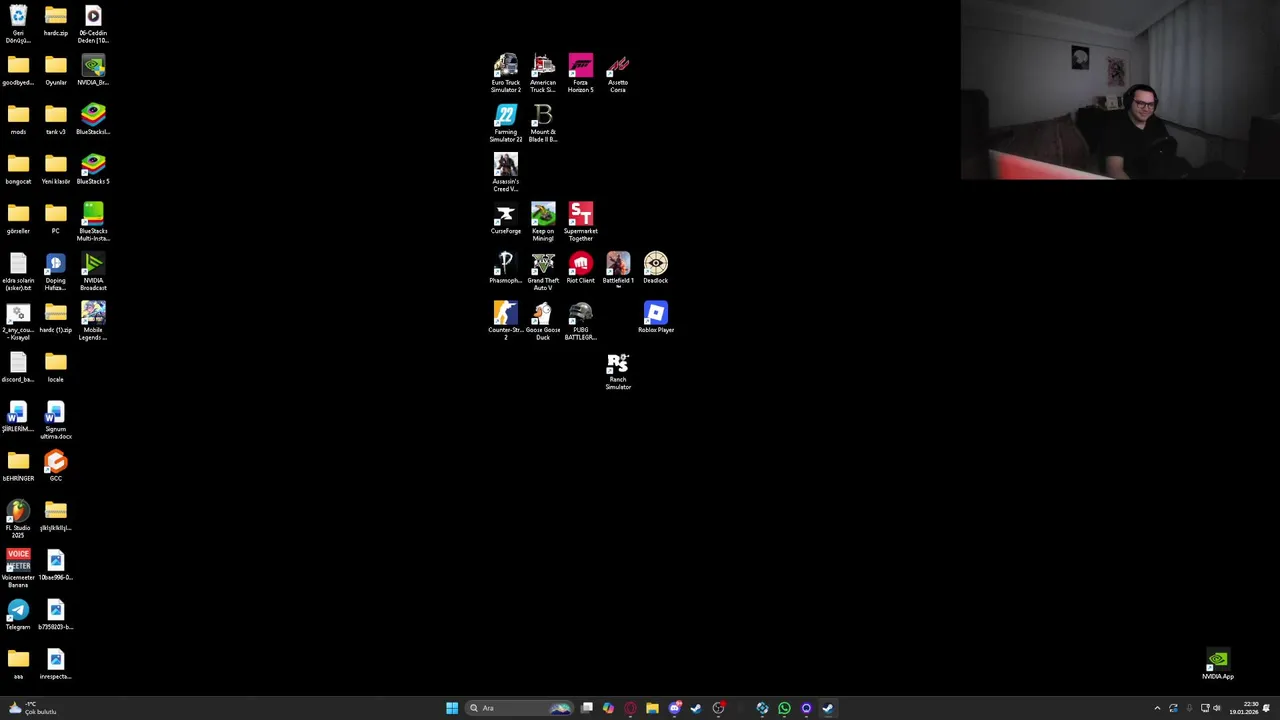Image resolution: width=1280 pixels, height=720 pixels.
Task: Select the bEHRİNGER folder
Action: tap(18, 466)
